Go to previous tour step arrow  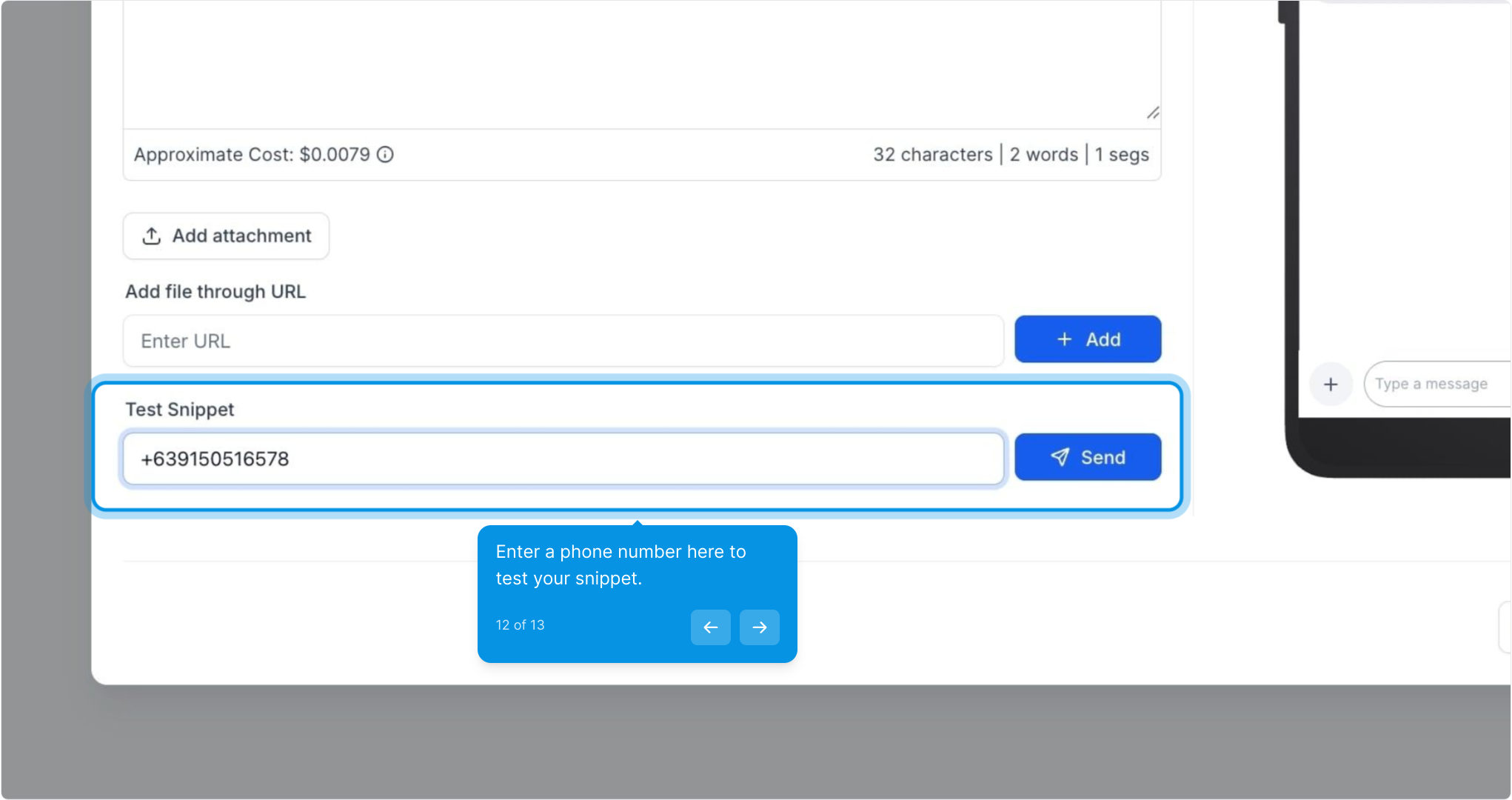710,627
